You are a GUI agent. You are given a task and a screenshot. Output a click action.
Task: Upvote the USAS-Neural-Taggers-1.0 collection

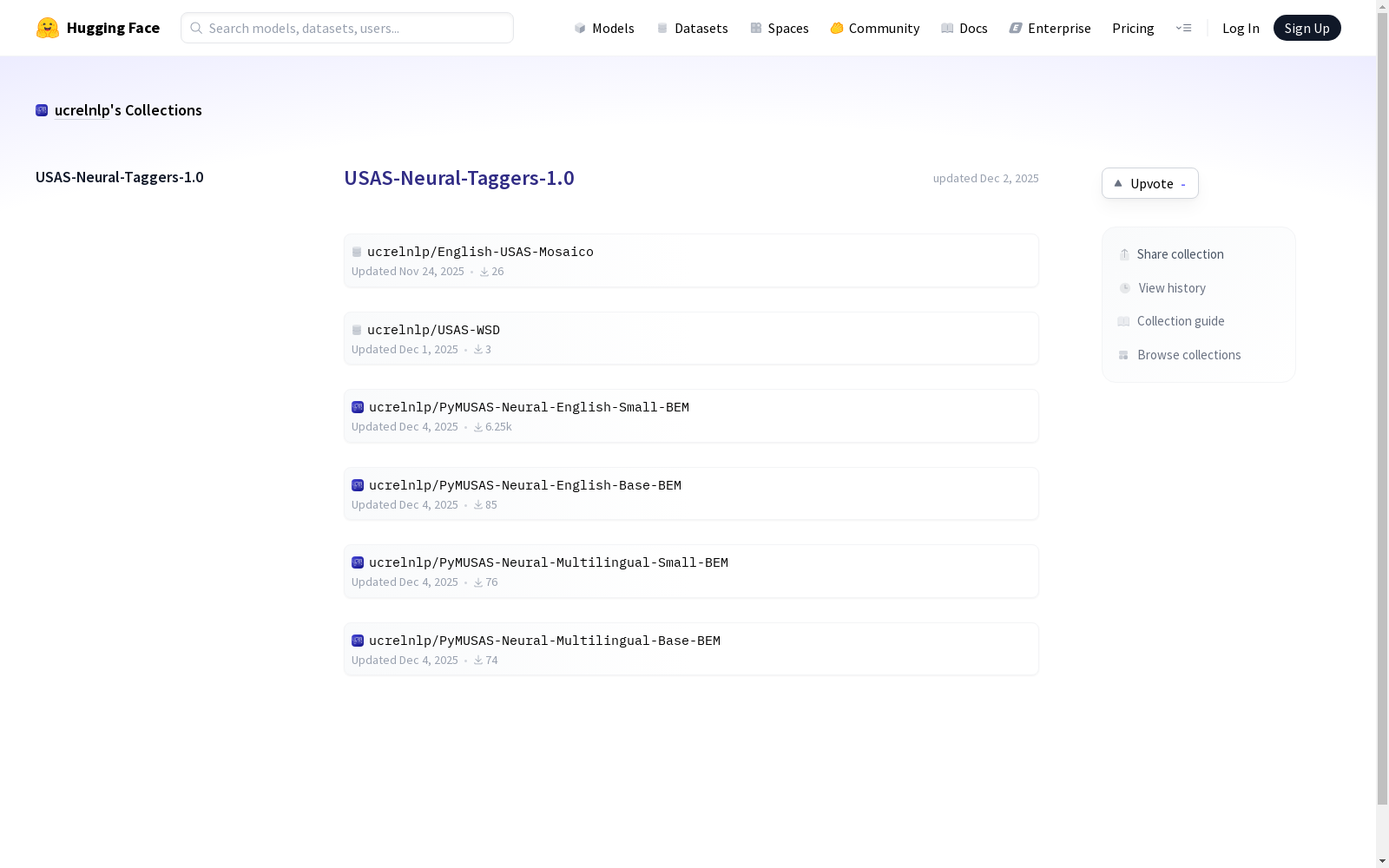(1150, 183)
